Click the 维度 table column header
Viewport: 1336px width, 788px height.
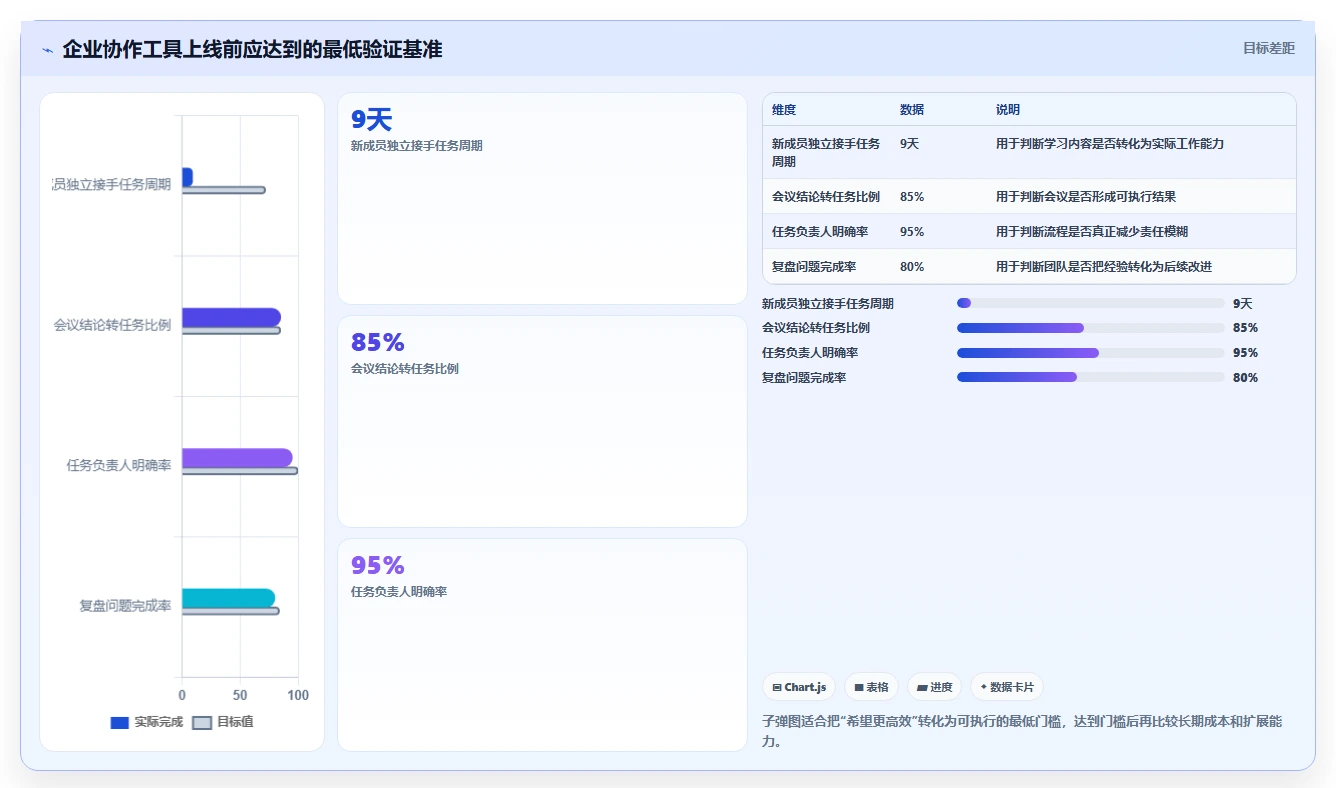point(784,110)
